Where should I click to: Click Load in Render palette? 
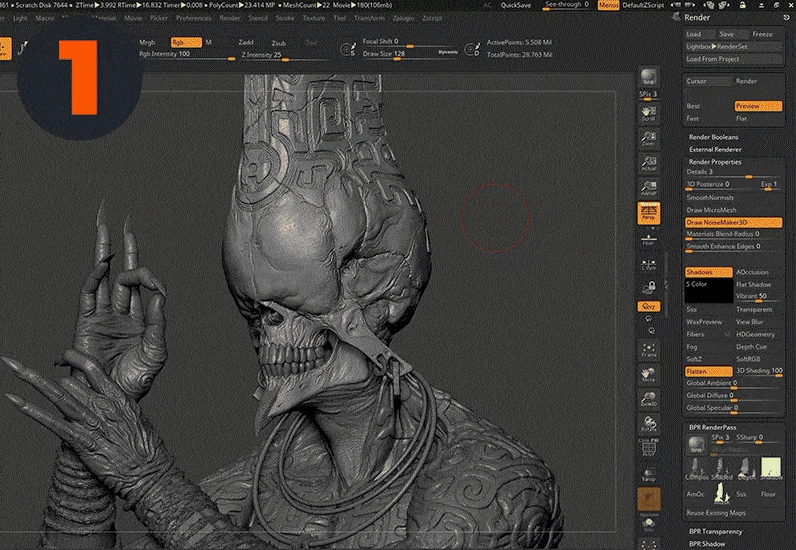699,34
